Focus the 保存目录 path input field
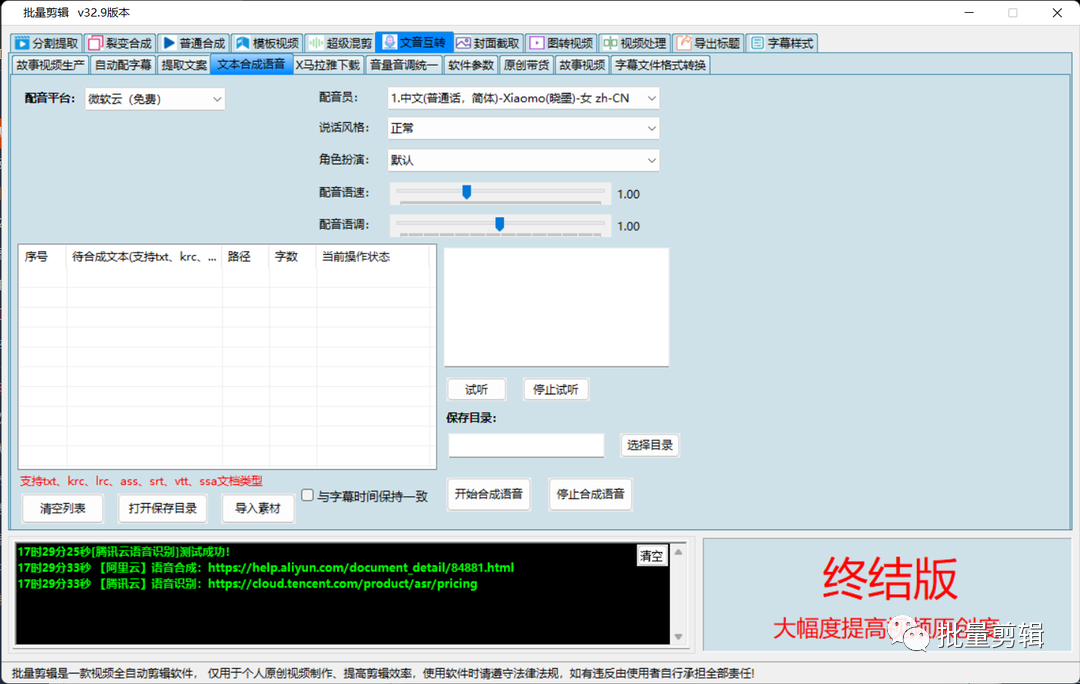The height and width of the screenshot is (684, 1080). tap(526, 445)
